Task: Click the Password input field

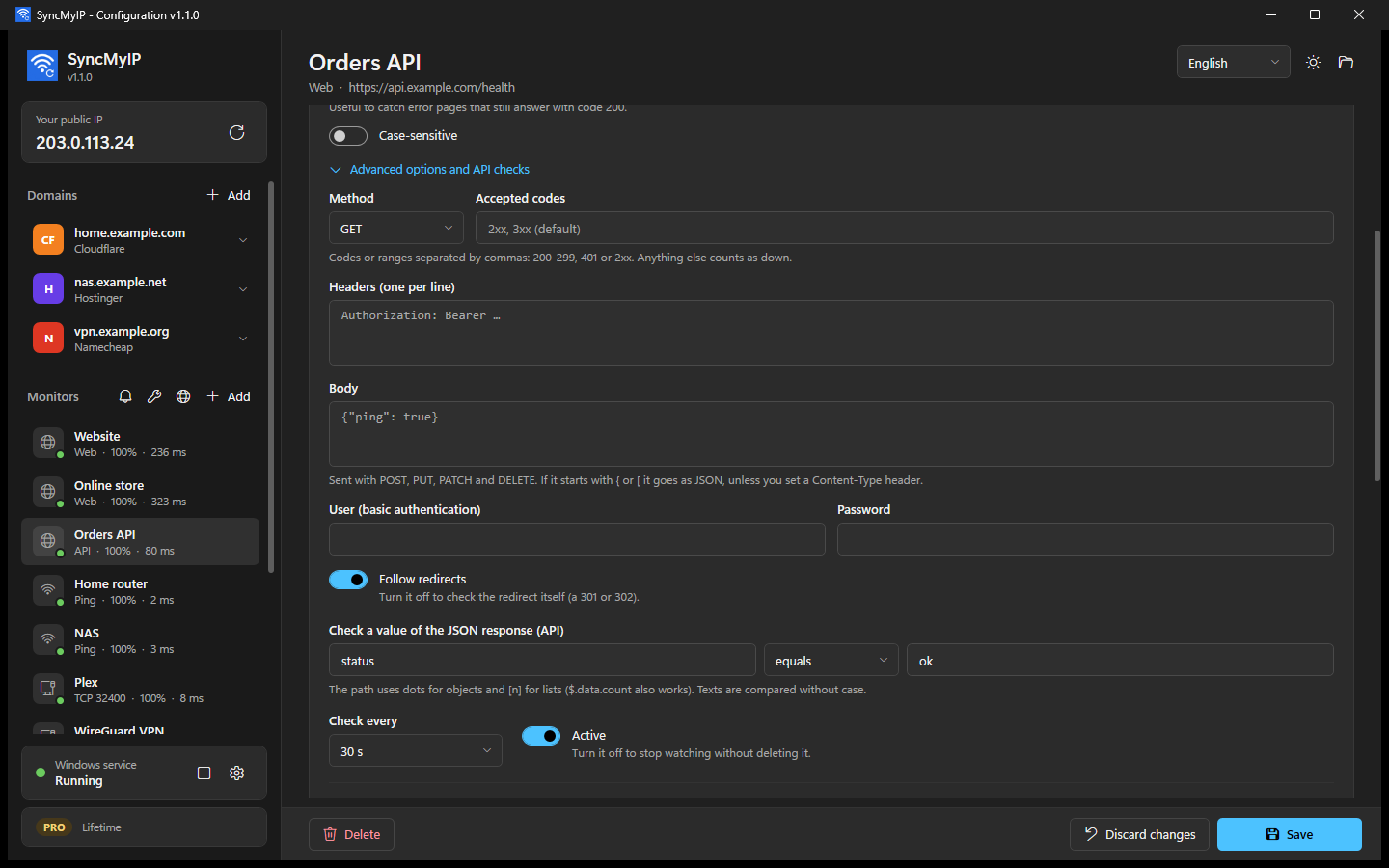Action: 1085,539
